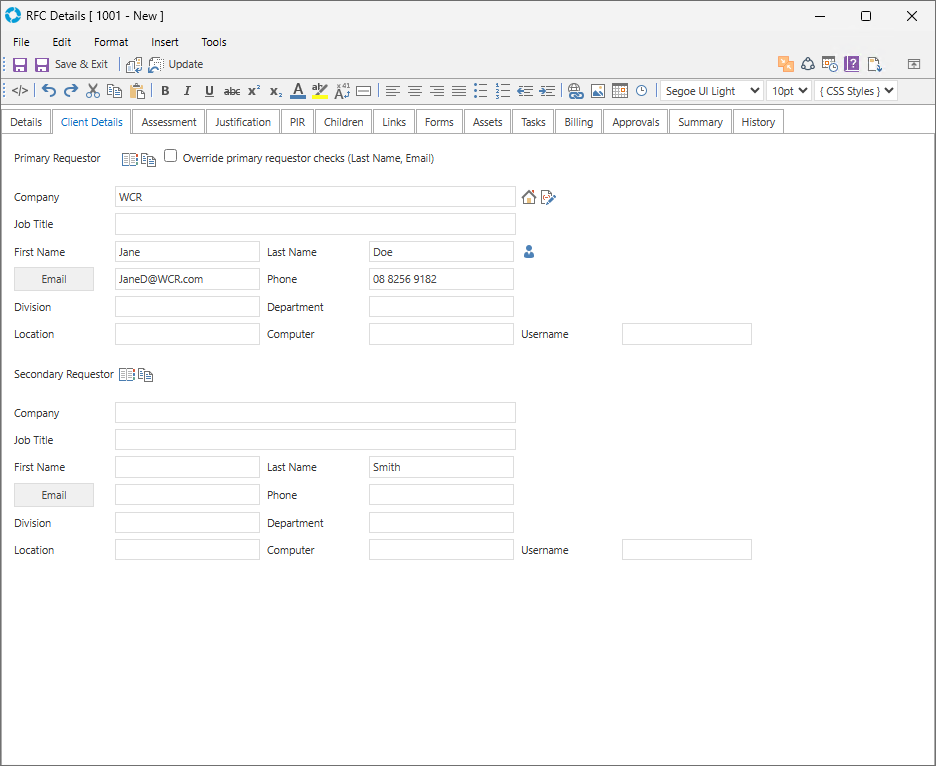Toggle bold formatting
The width and height of the screenshot is (936, 766).
point(165,91)
